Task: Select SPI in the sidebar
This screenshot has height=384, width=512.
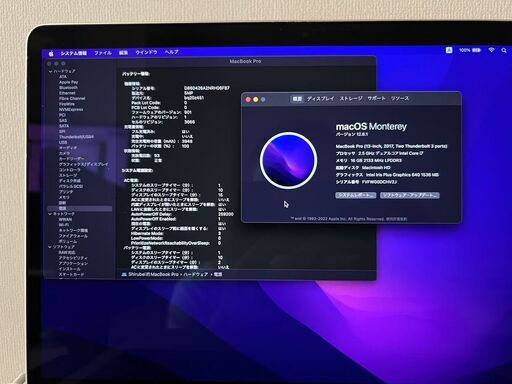Action: point(62,131)
